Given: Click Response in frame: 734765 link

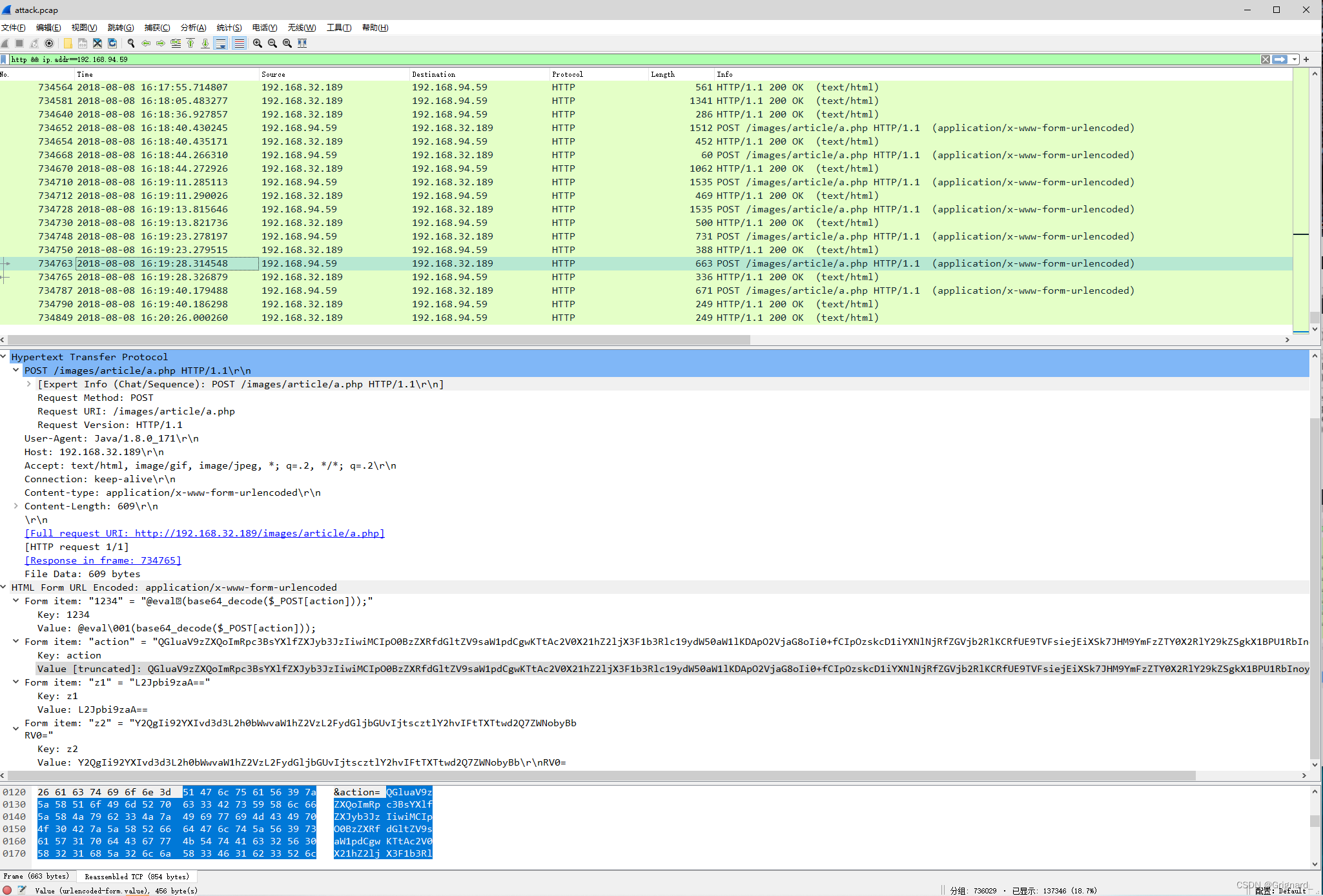Looking at the screenshot, I should coord(103,560).
